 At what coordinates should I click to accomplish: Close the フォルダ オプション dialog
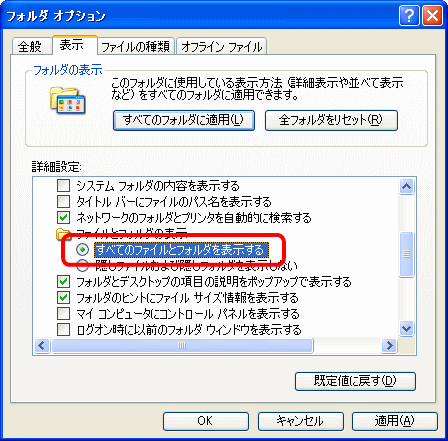click(432, 16)
